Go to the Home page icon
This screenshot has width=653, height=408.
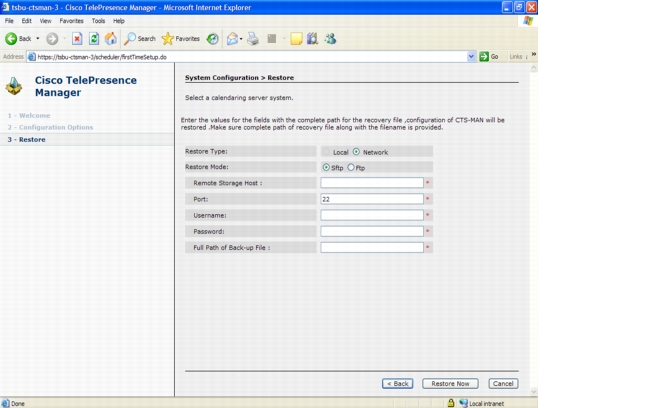point(111,39)
